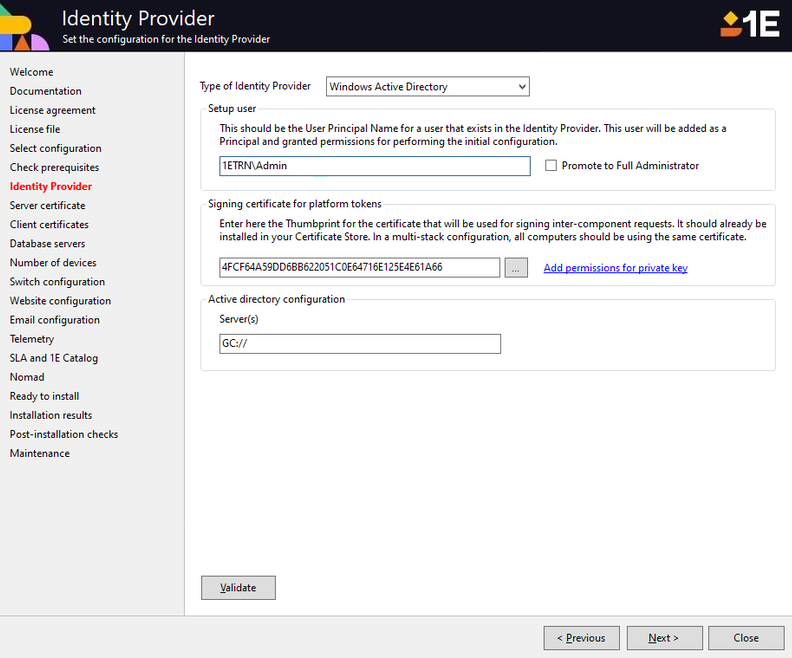
Task: Open the Type of Identity Provider dropdown
Action: tap(428, 87)
